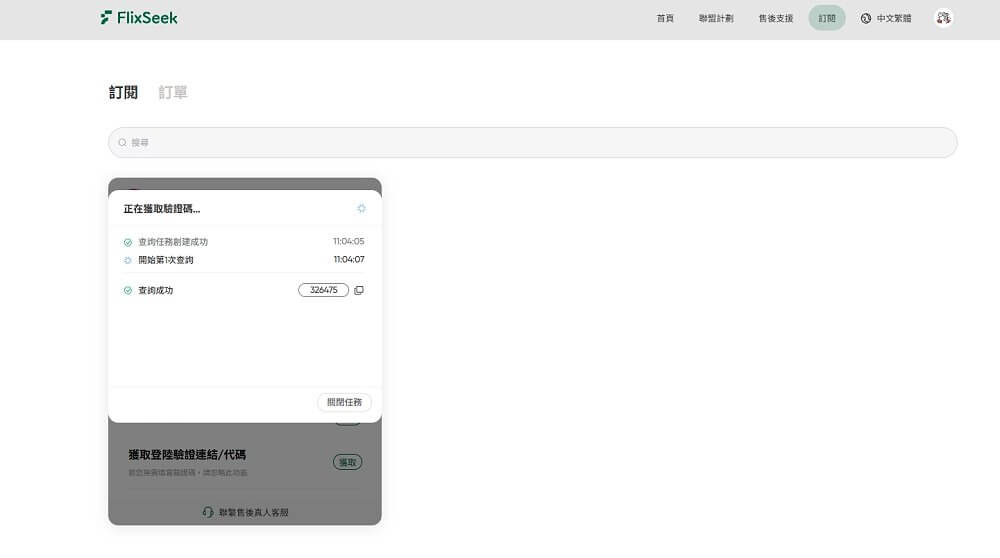Switch to the 訂閱 heading tab

pyautogui.click(x=123, y=92)
